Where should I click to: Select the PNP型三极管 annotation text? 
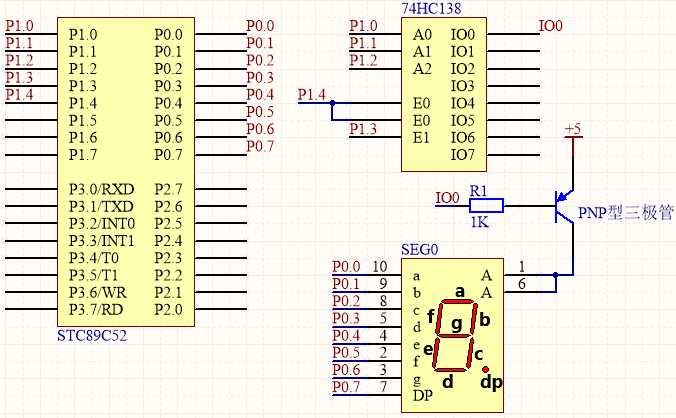(626, 213)
